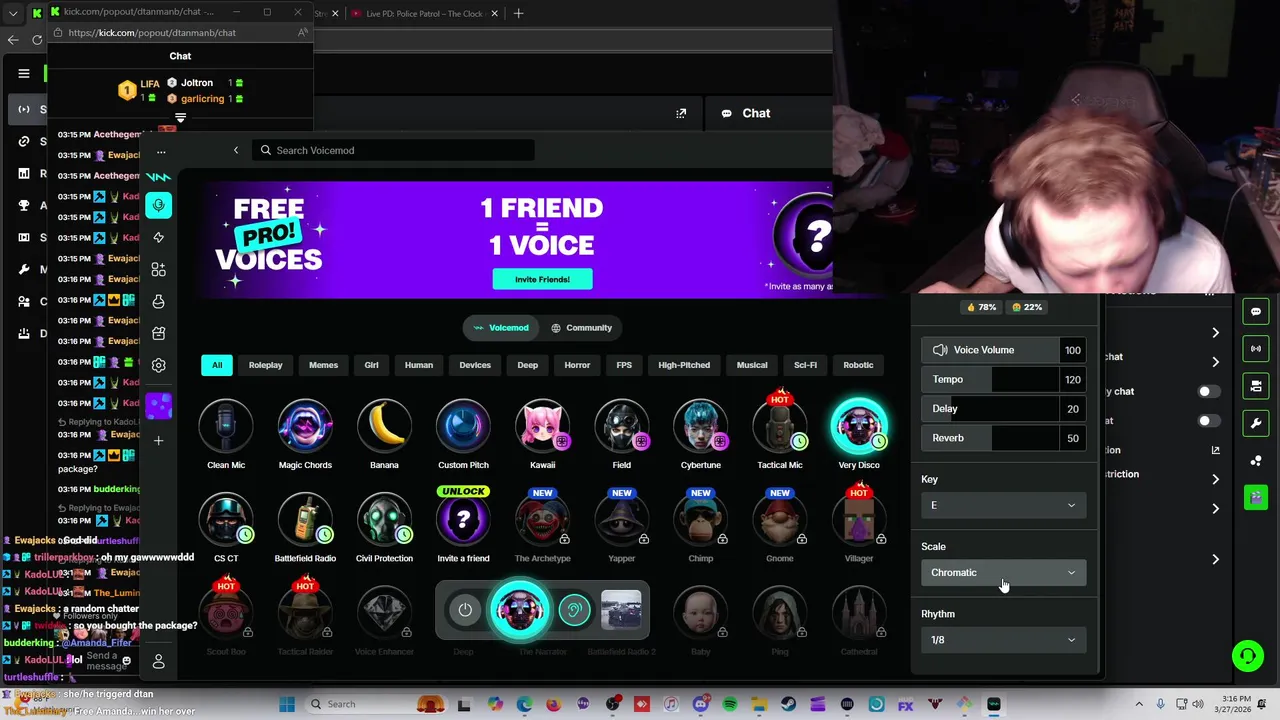Open Voicemod settings gear in sidebar

point(158,365)
